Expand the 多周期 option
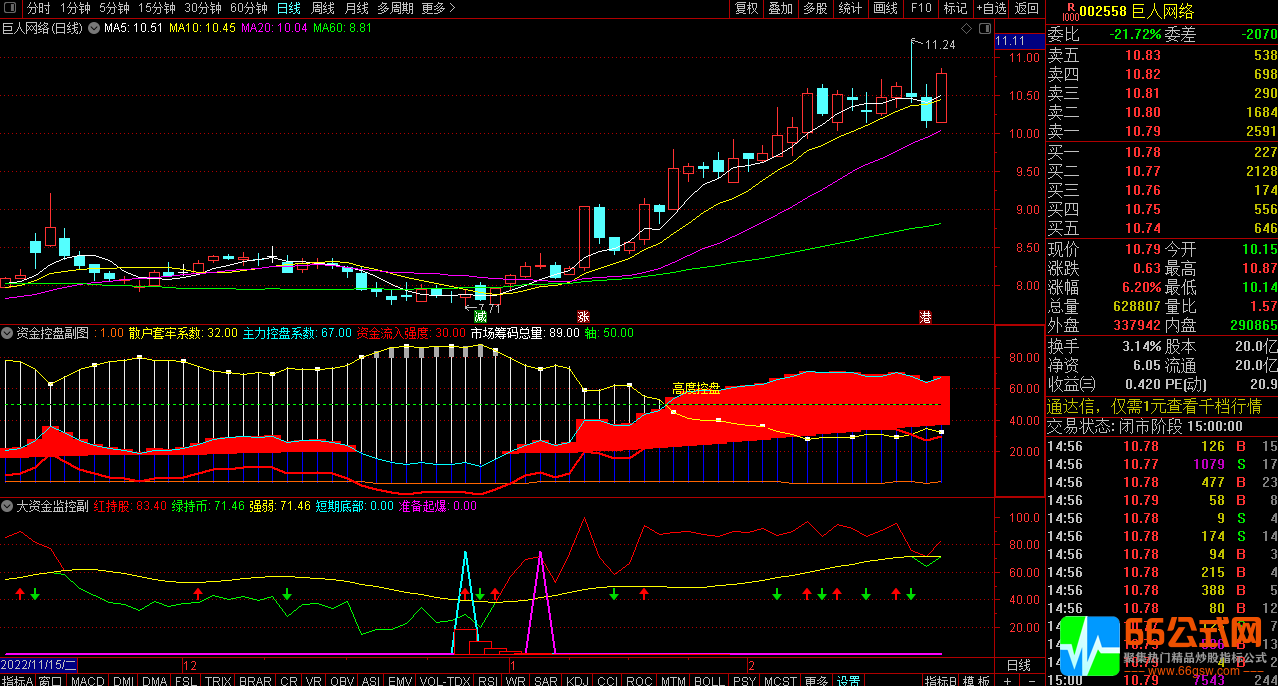 (x=395, y=8)
